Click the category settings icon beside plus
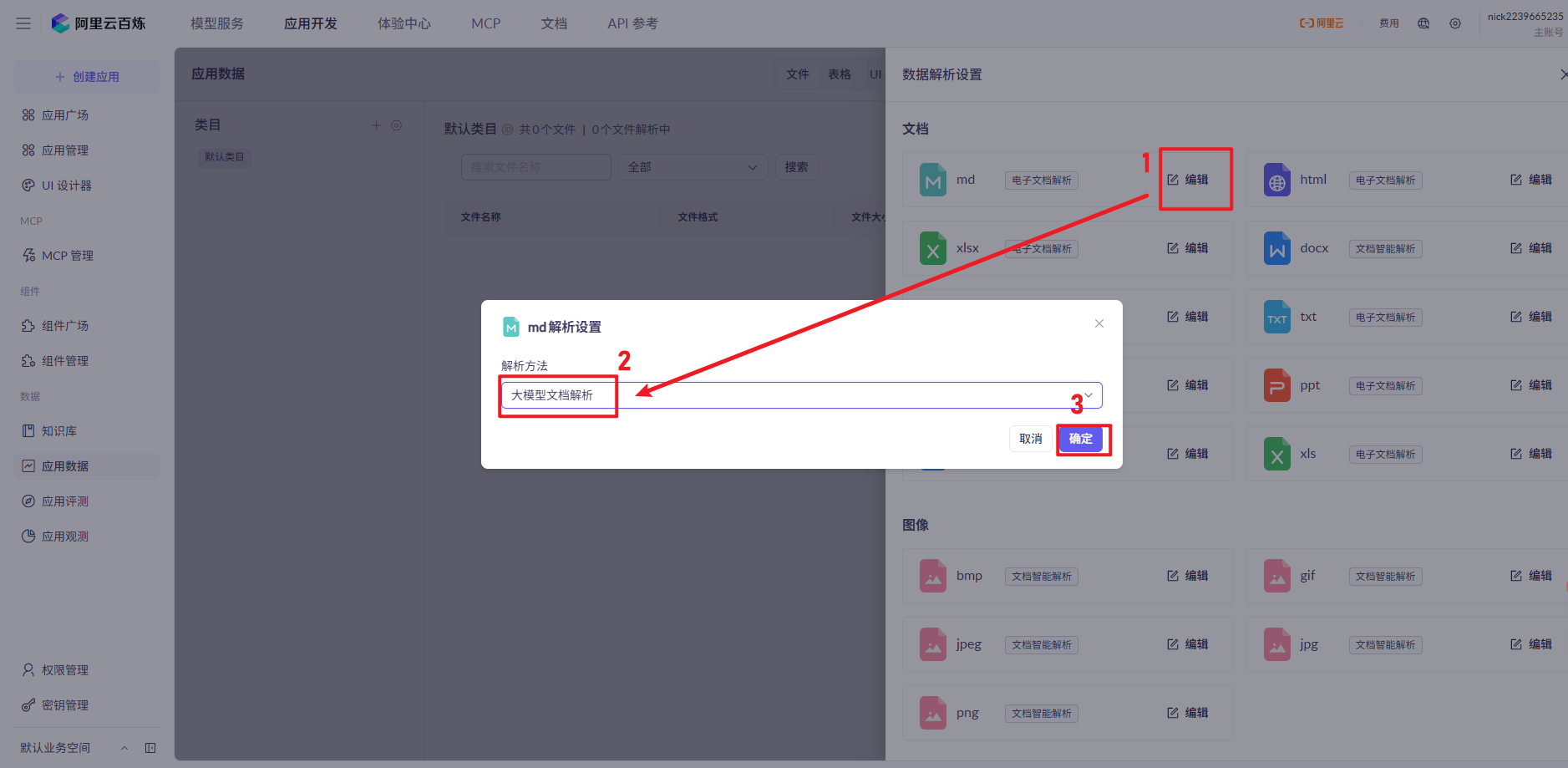Image resolution: width=1568 pixels, height=768 pixels. point(397,125)
